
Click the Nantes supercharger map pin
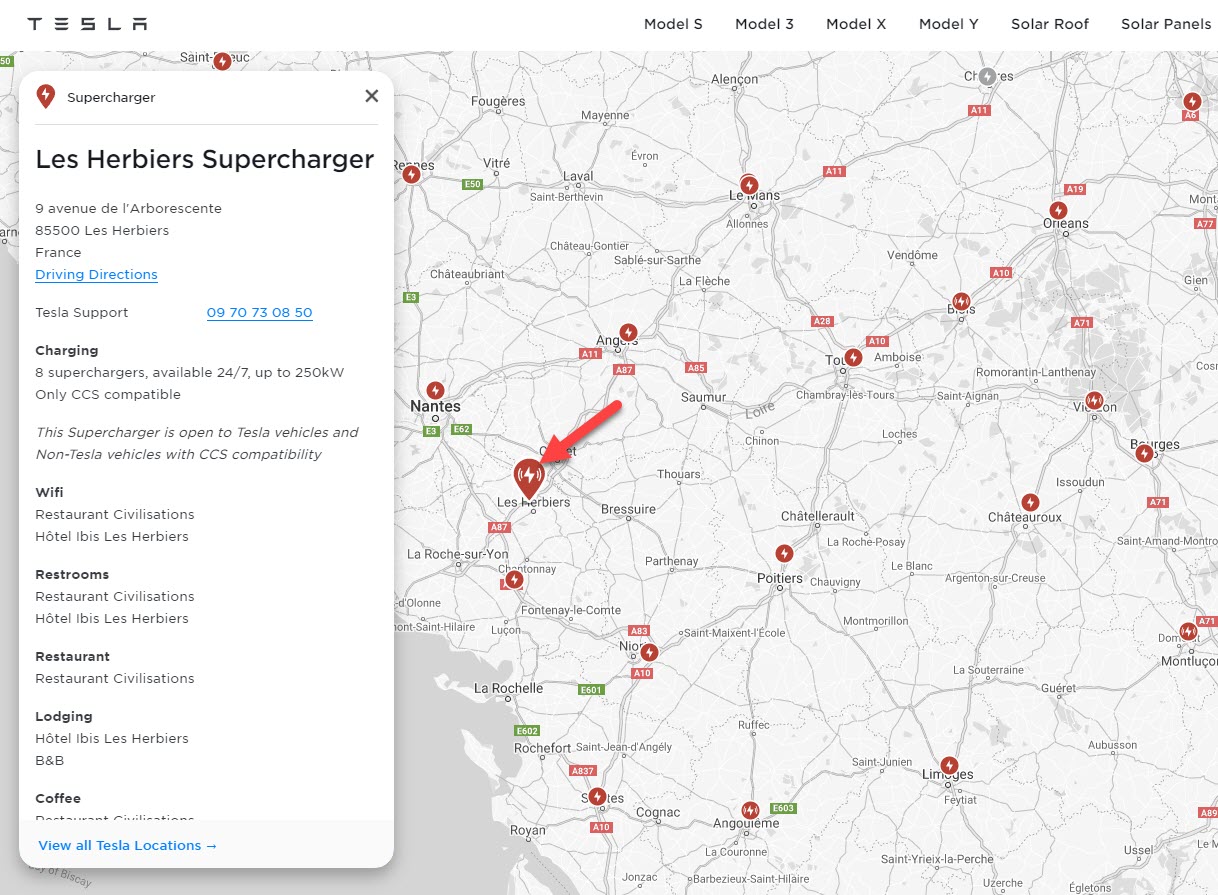pos(435,389)
